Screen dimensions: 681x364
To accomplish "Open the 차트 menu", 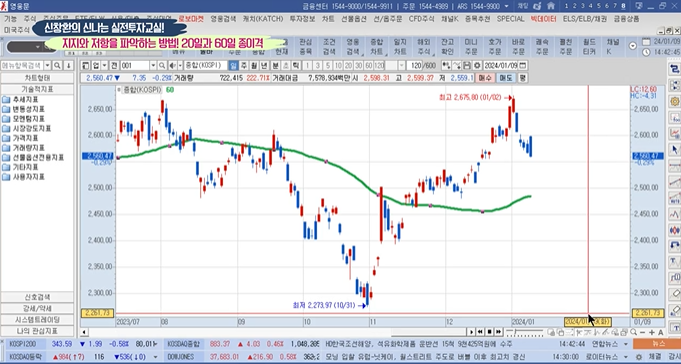I will (328, 19).
